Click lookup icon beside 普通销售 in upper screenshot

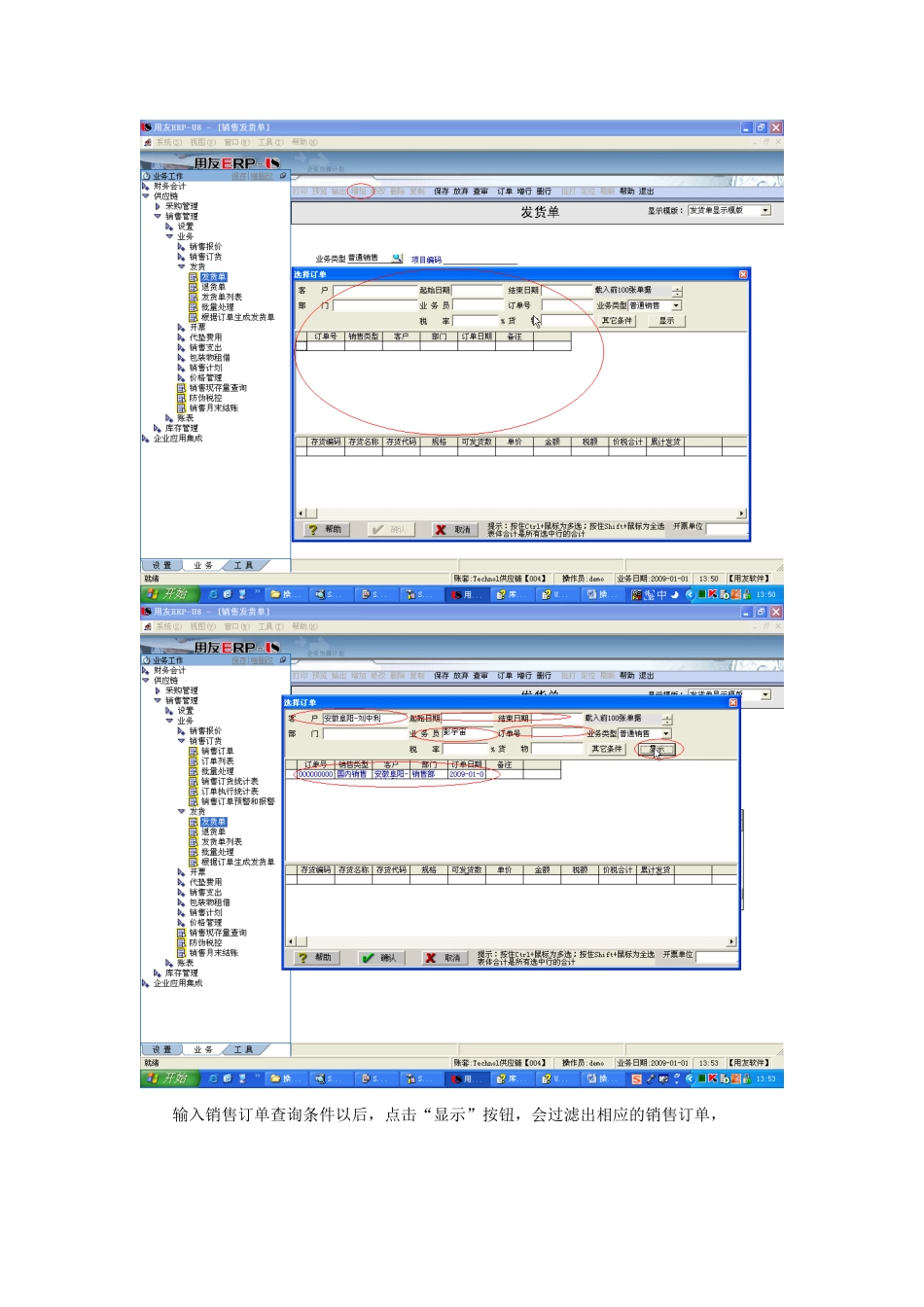click(x=397, y=258)
